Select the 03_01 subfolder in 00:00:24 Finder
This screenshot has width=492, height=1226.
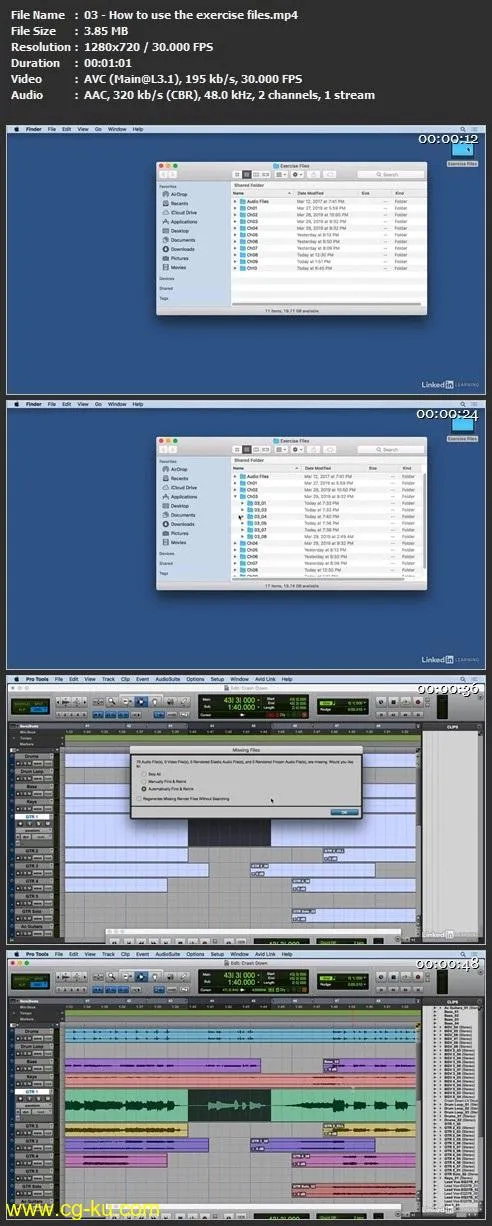pyautogui.click(x=255, y=502)
